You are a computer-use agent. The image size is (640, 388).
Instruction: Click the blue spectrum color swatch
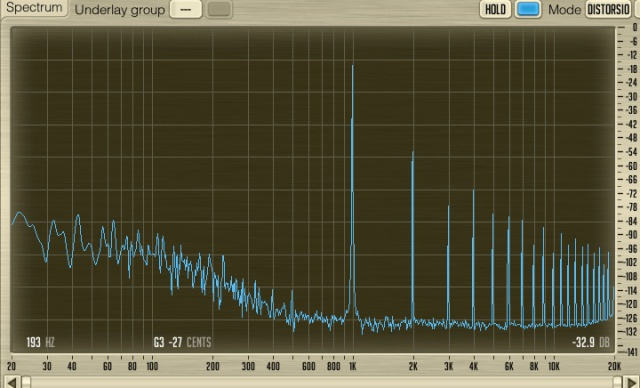click(x=528, y=9)
